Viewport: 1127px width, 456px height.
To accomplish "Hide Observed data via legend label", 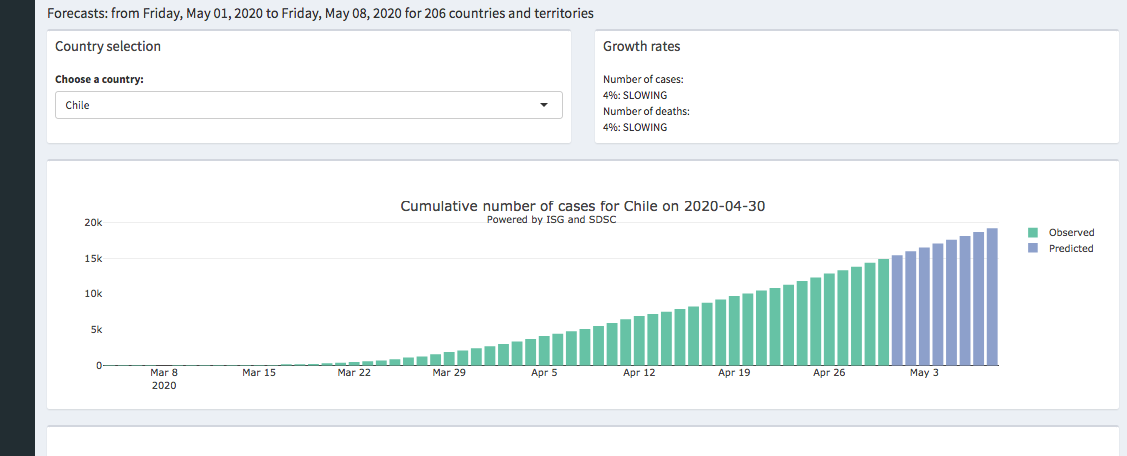I will (x=1071, y=233).
